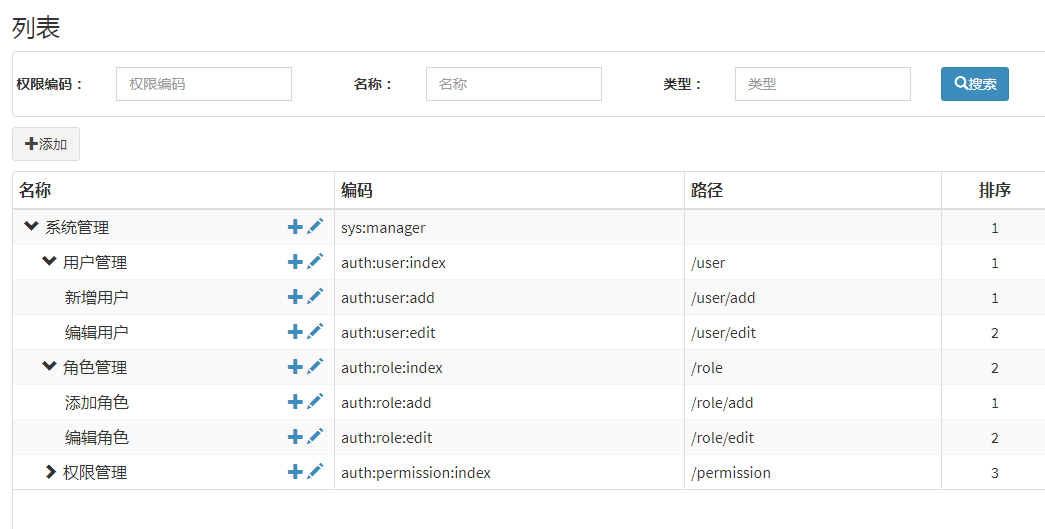Select the 权限管理 row name
The width and height of the screenshot is (1045, 529).
click(x=95, y=472)
